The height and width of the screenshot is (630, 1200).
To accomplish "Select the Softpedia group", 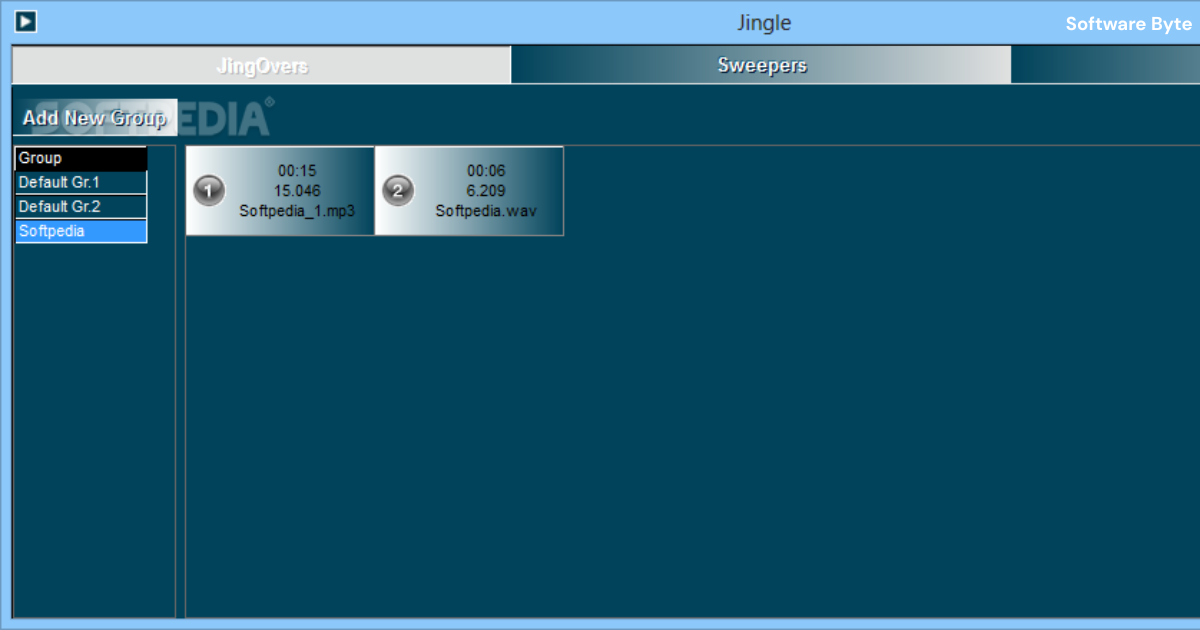I will click(x=81, y=231).
